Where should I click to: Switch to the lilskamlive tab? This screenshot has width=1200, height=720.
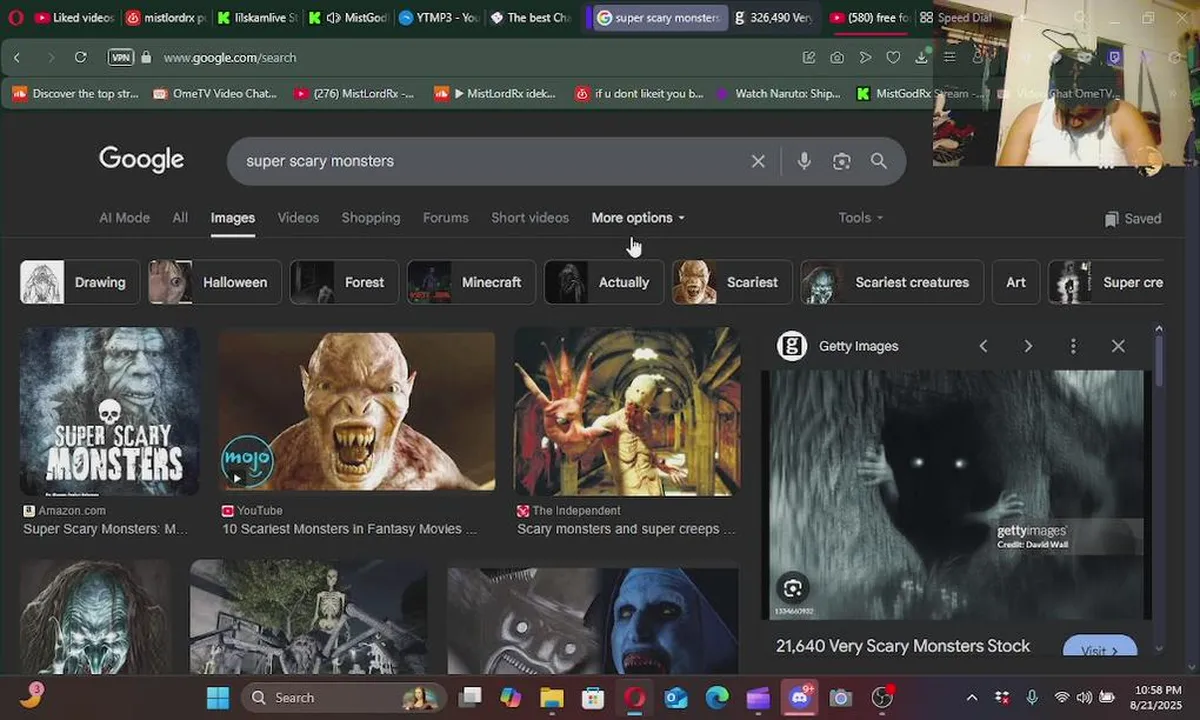tap(257, 18)
